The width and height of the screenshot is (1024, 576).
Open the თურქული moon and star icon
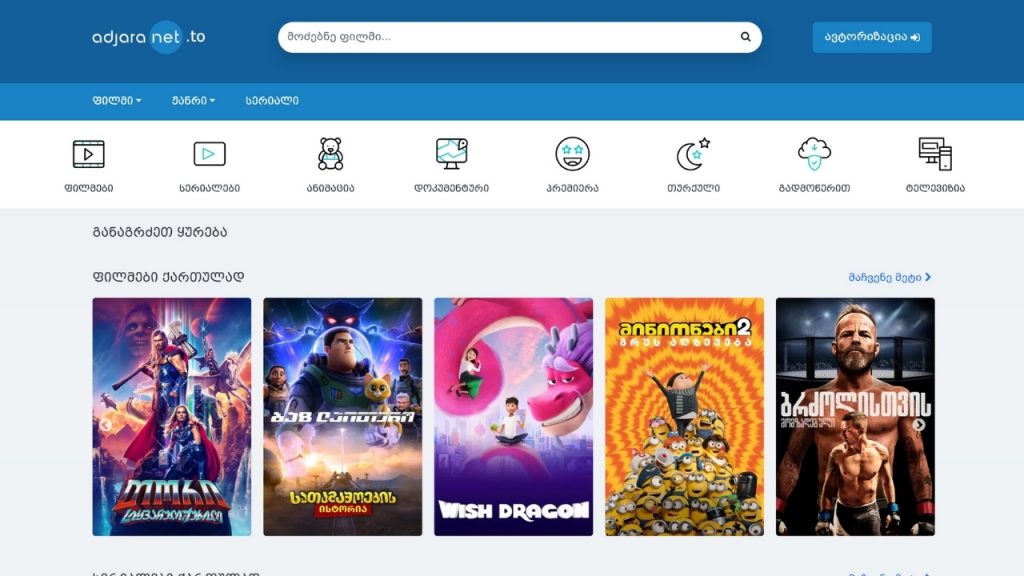point(693,154)
